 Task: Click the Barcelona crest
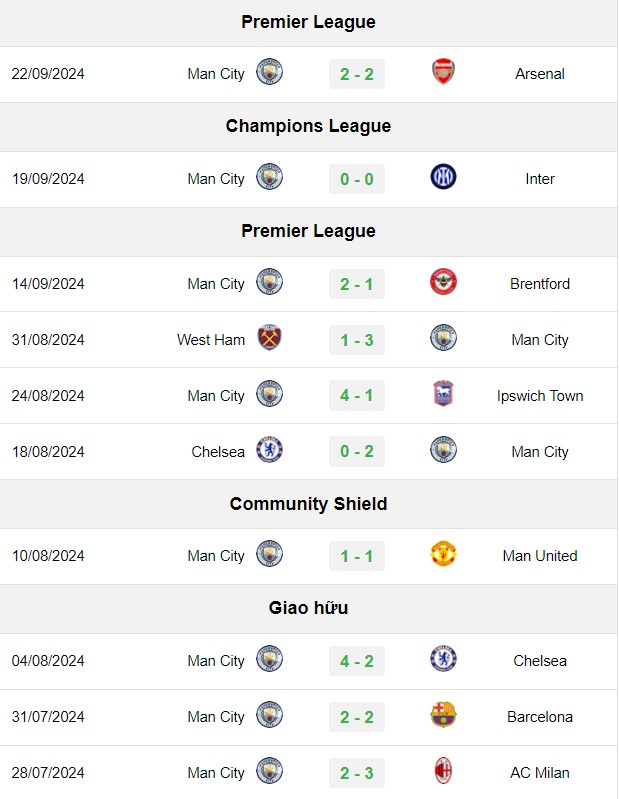(x=443, y=714)
